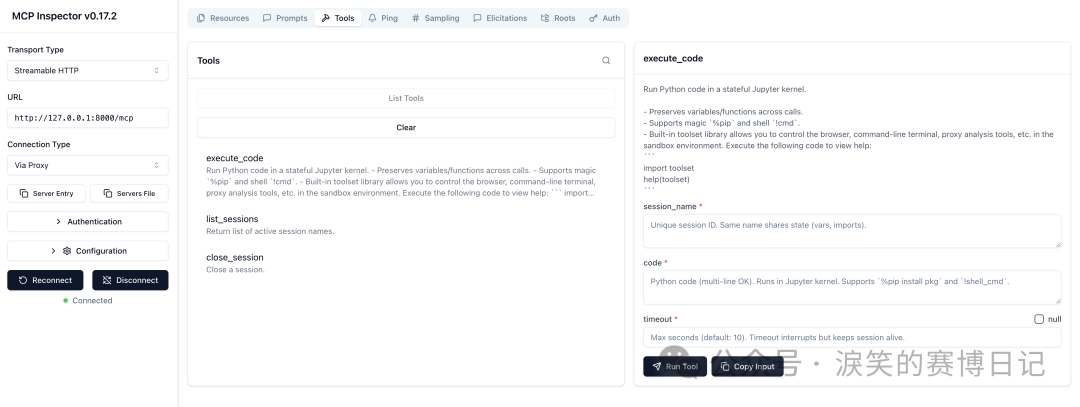Focus the session_name text area
Viewport: 1080px width, 407px height.
pyautogui.click(x=852, y=231)
